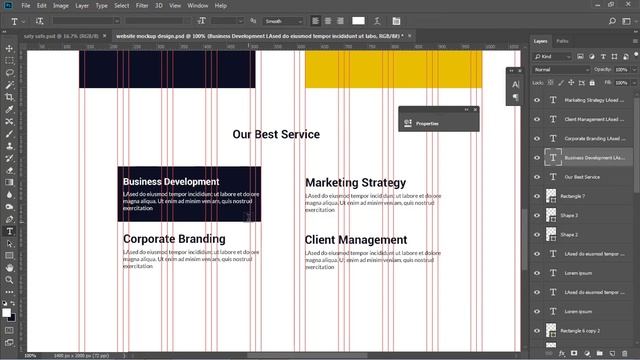This screenshot has width=640, height=360.
Task: Select the Brush tool
Action: 9,134
